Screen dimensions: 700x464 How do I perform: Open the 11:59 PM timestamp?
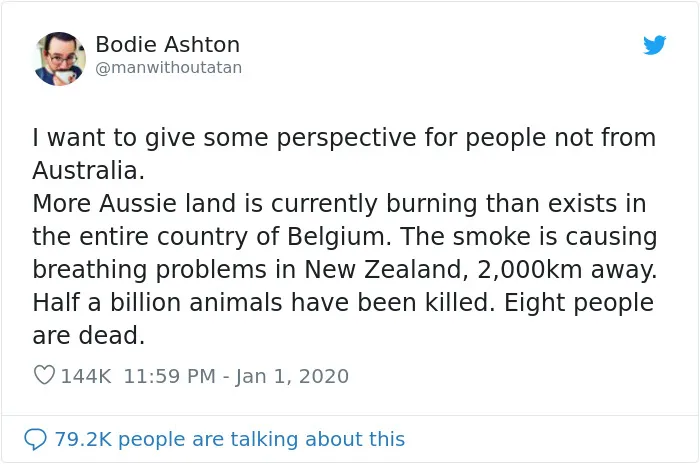(x=170, y=376)
